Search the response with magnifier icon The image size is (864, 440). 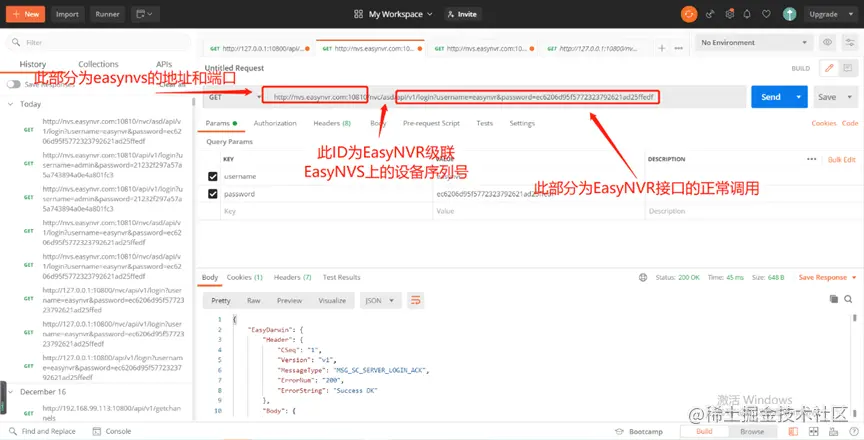(848, 299)
